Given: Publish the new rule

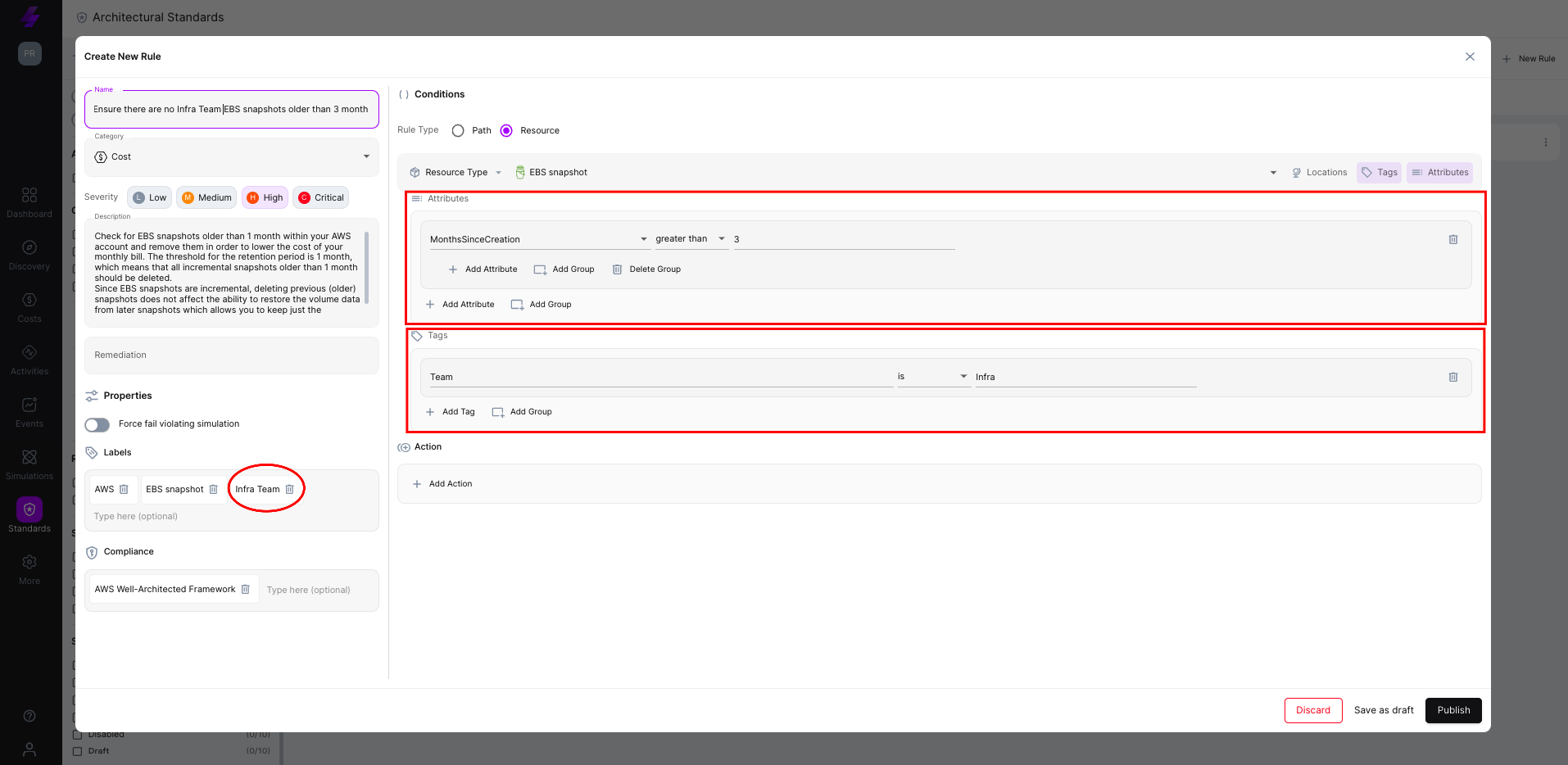Looking at the screenshot, I should point(1452,710).
